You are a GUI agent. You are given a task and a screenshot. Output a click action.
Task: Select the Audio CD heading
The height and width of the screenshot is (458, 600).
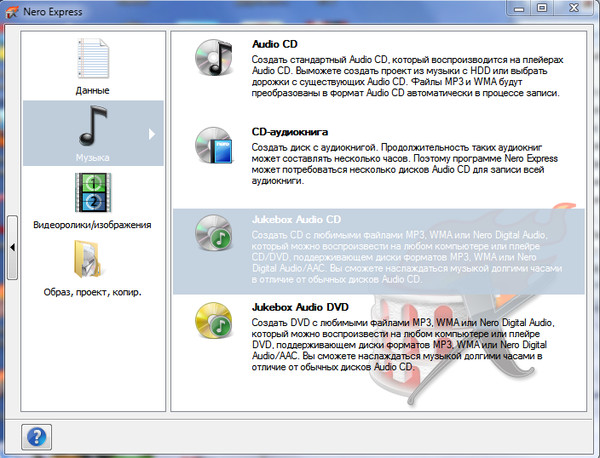tap(274, 44)
